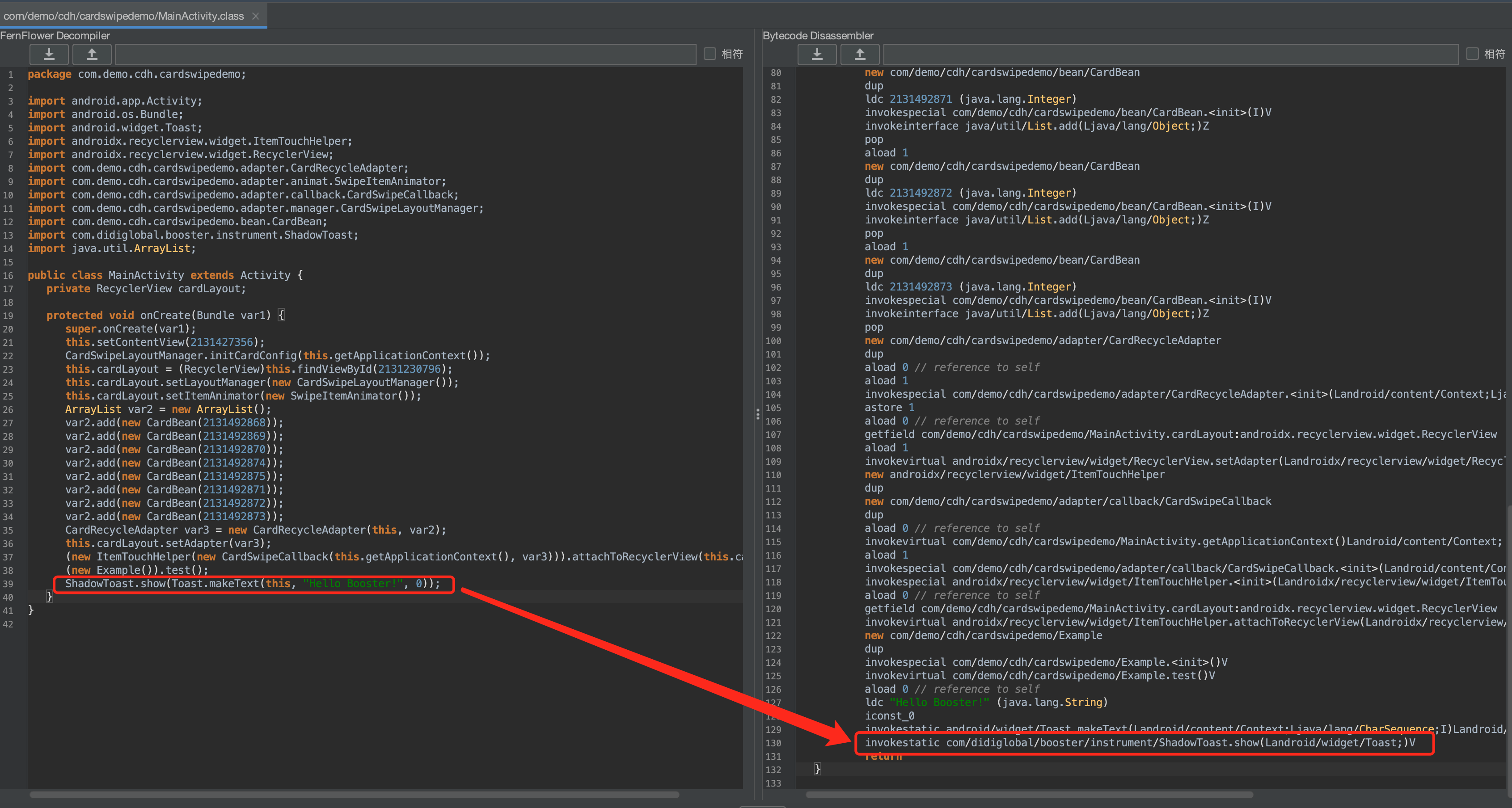
Task: Focus the FernFlower Decompiler search field
Action: [405, 55]
